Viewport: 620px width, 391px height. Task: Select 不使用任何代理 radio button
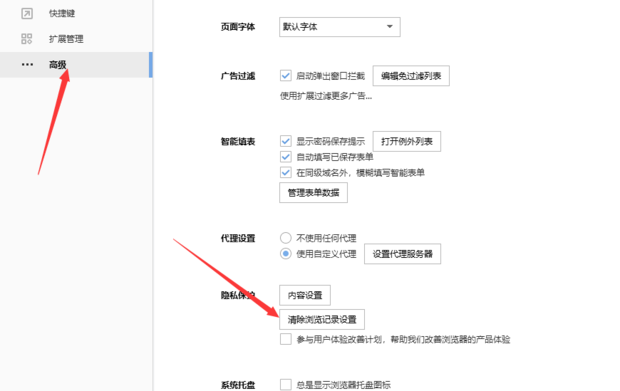point(285,238)
